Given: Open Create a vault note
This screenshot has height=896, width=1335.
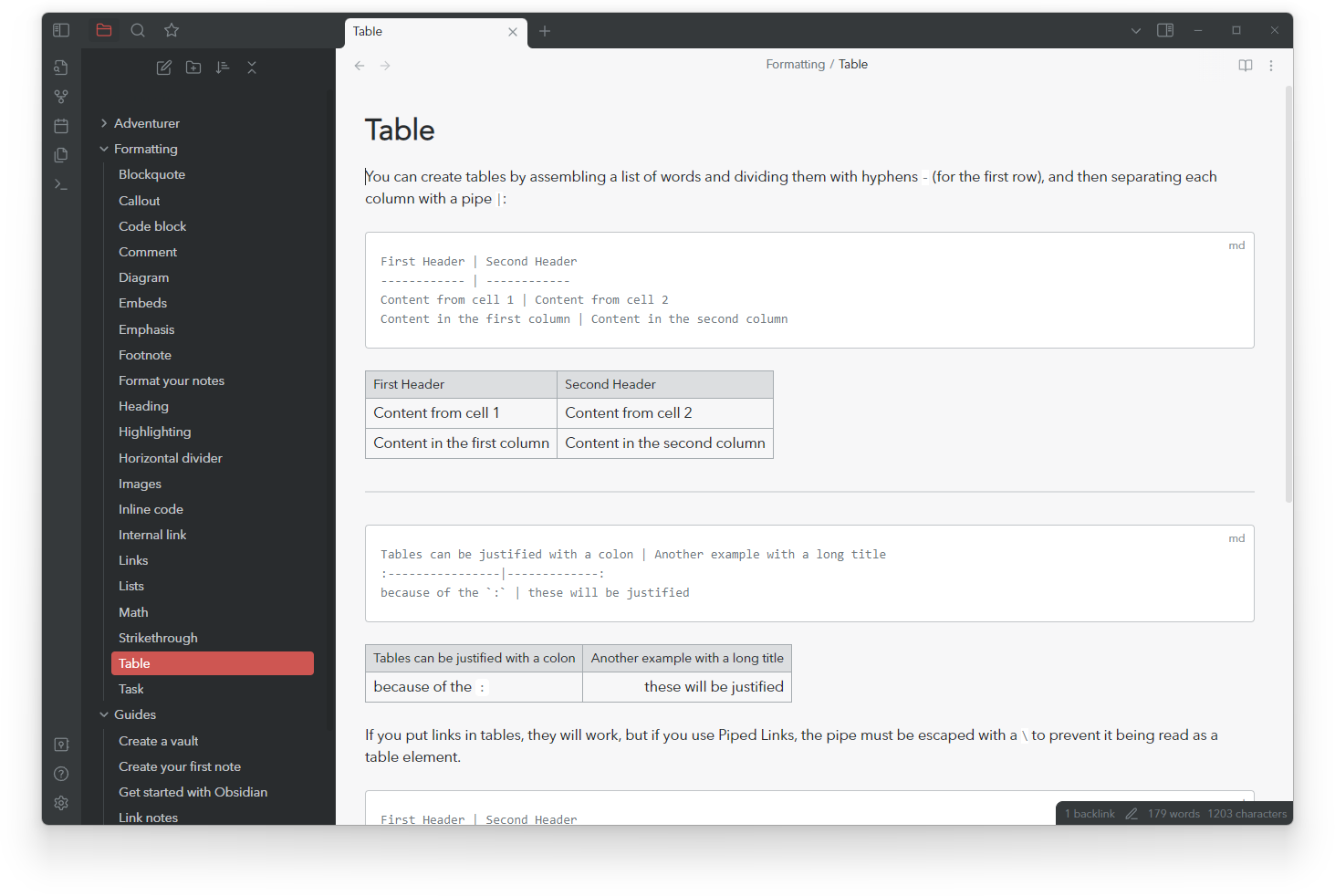Looking at the screenshot, I should click(x=159, y=741).
